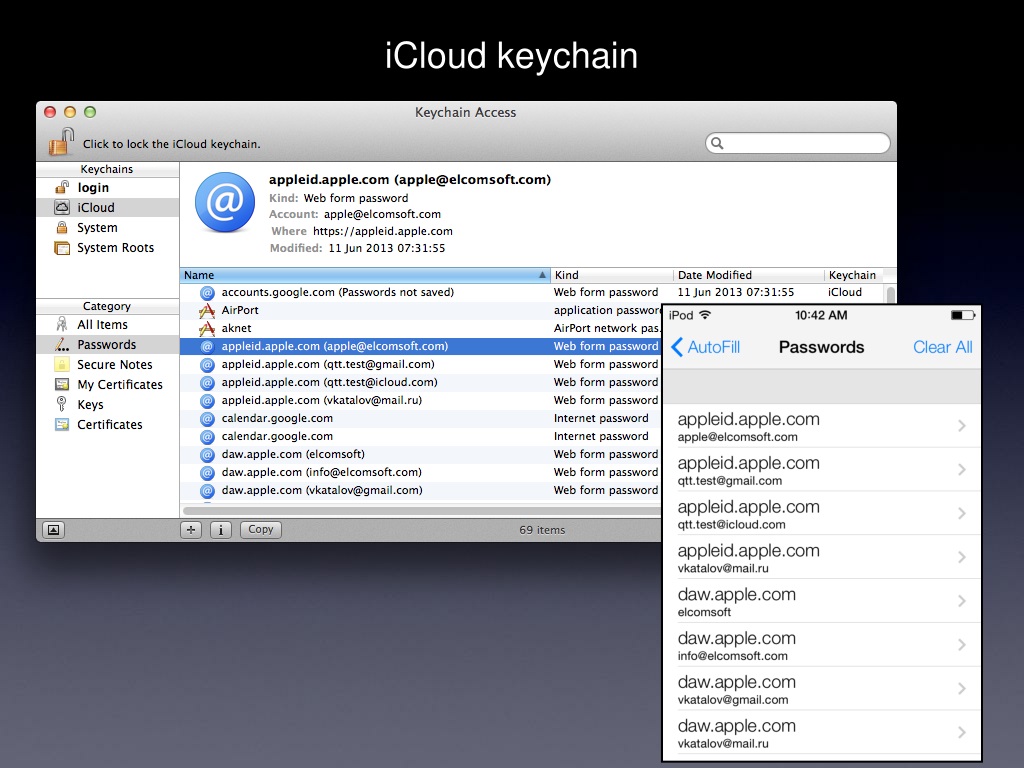Click the info (i) button
Image resolution: width=1024 pixels, height=768 pixels.
click(x=221, y=530)
